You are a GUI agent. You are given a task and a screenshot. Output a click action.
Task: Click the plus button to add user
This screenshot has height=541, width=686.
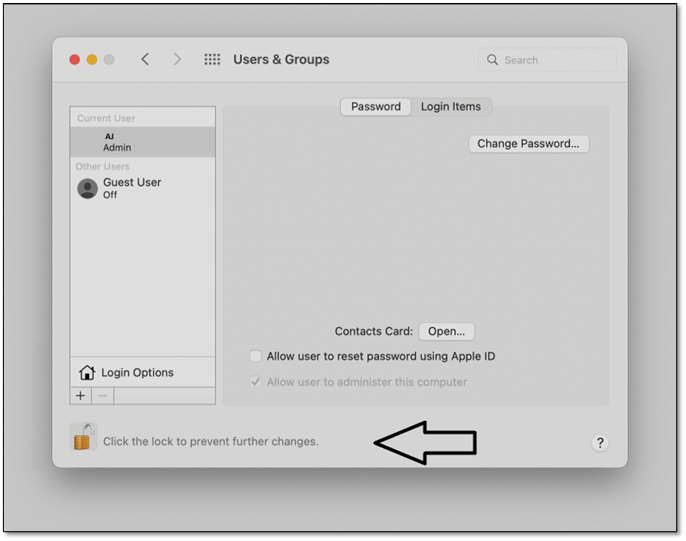tap(81, 396)
